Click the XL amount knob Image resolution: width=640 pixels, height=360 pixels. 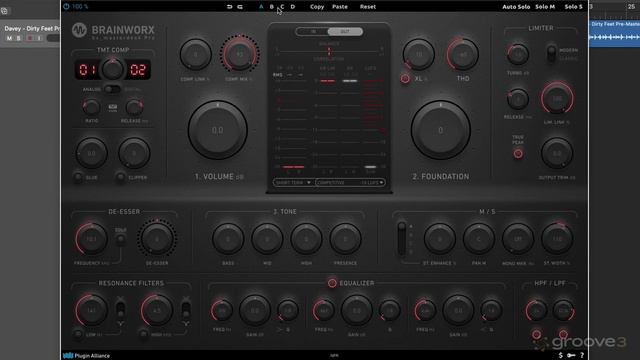[x=419, y=54]
